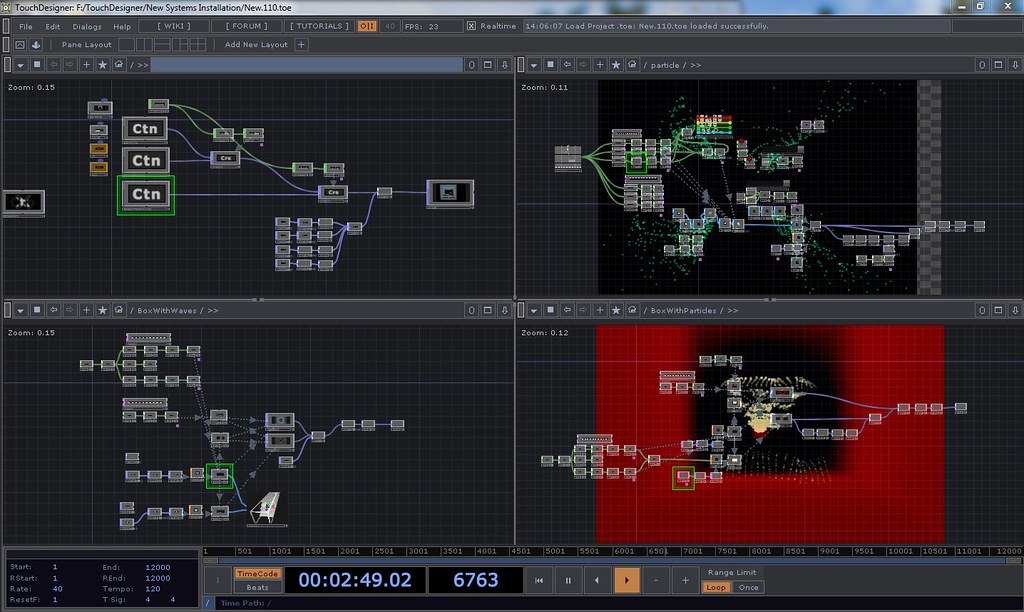Click the back arrow in the particle pane
Viewport: 1024px width, 612px height.
(x=568, y=64)
